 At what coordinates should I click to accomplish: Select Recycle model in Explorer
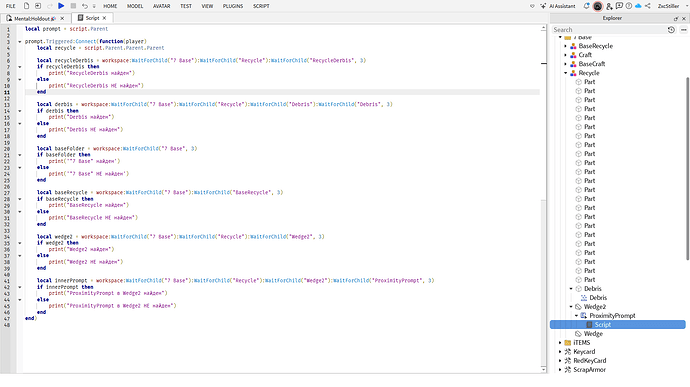coord(589,73)
